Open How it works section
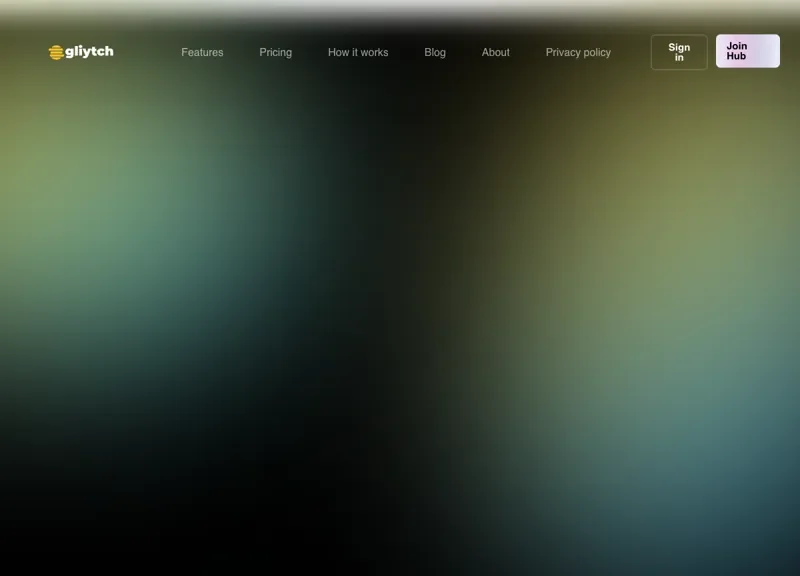 358,53
